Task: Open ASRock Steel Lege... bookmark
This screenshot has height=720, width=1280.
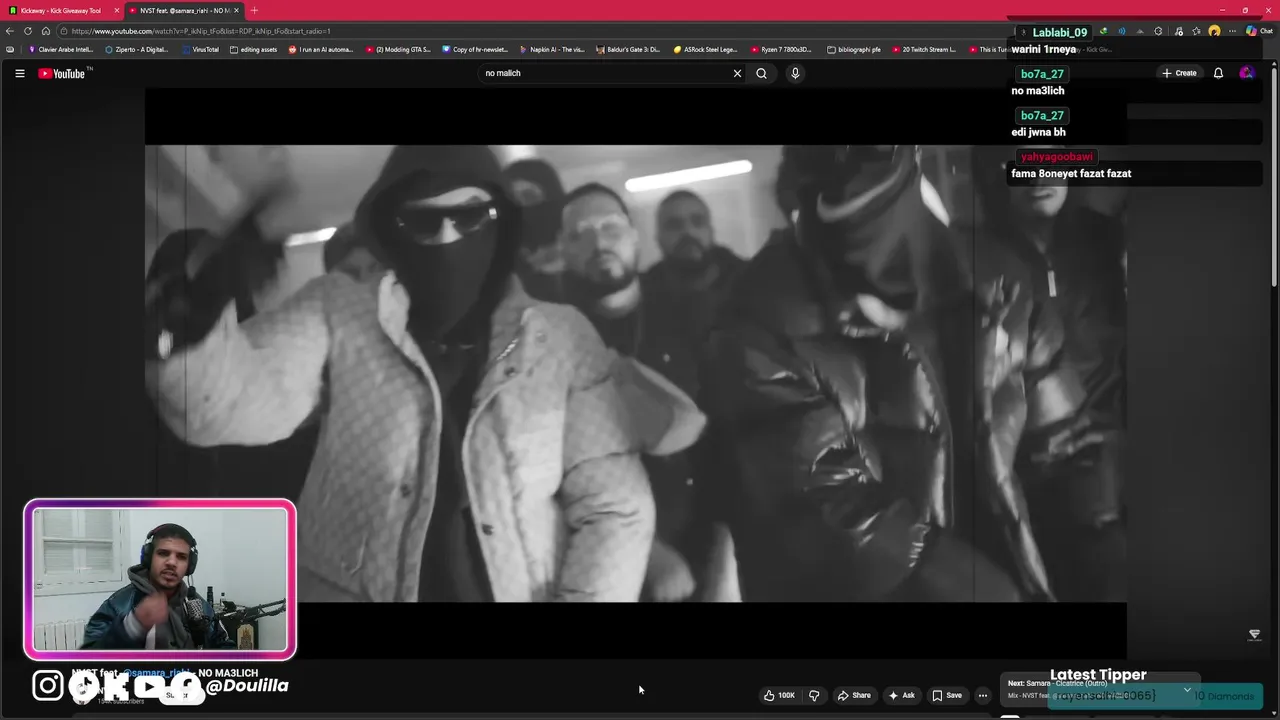Action: click(705, 49)
